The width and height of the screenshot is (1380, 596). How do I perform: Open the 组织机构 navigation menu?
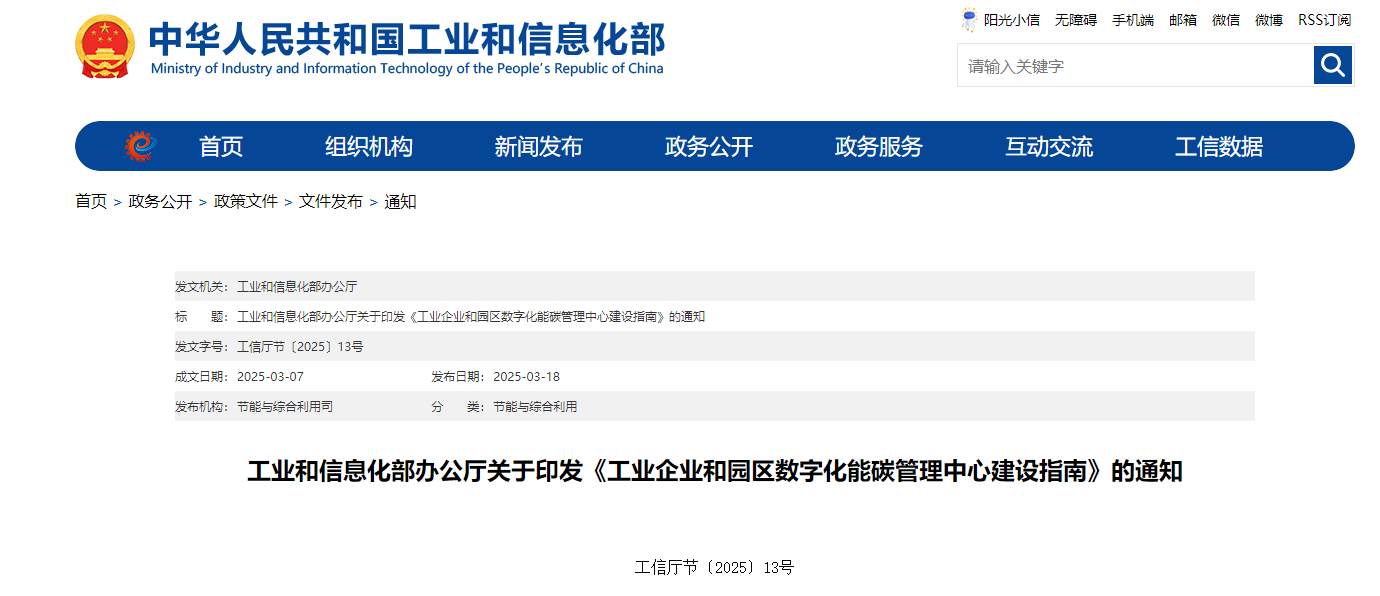[x=369, y=147]
